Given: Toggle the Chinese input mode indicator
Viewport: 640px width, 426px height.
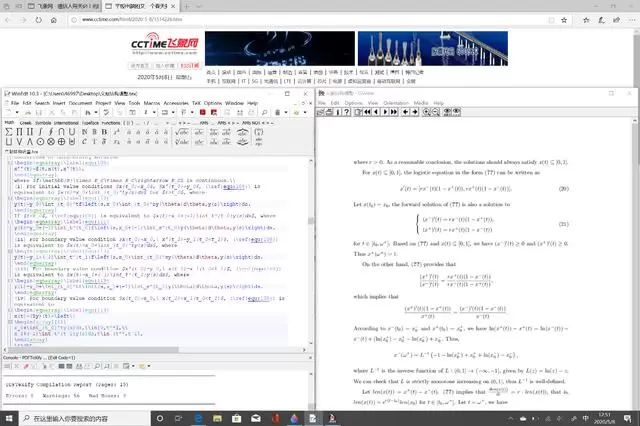Looking at the screenshot, I should [x=586, y=418].
